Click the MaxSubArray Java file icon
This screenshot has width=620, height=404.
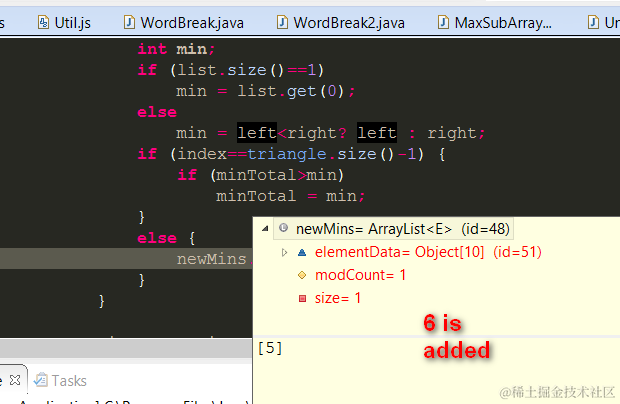coord(443,22)
